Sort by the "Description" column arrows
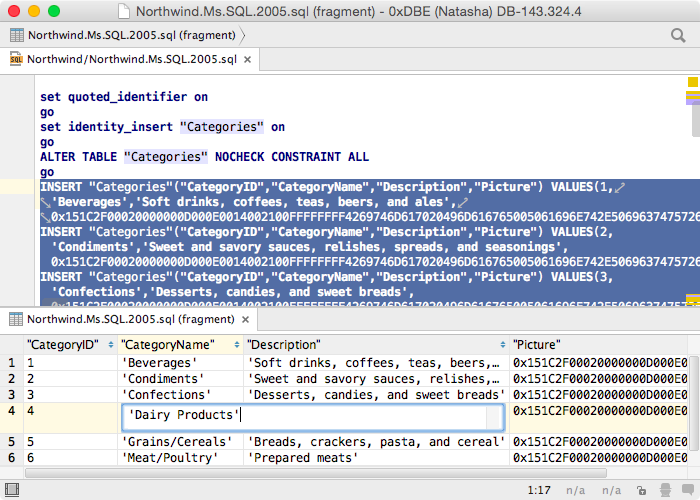Screen dimensions: 700x500 point(503,345)
